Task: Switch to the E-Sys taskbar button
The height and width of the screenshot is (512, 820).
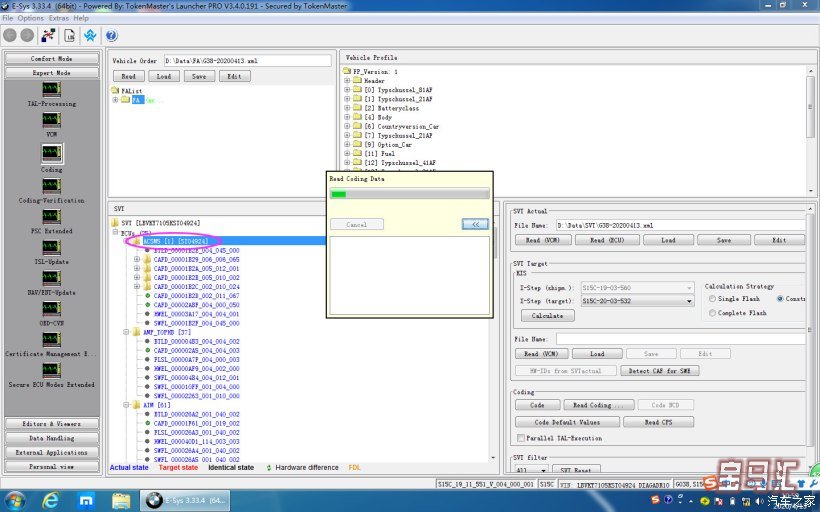Action: (x=187, y=501)
